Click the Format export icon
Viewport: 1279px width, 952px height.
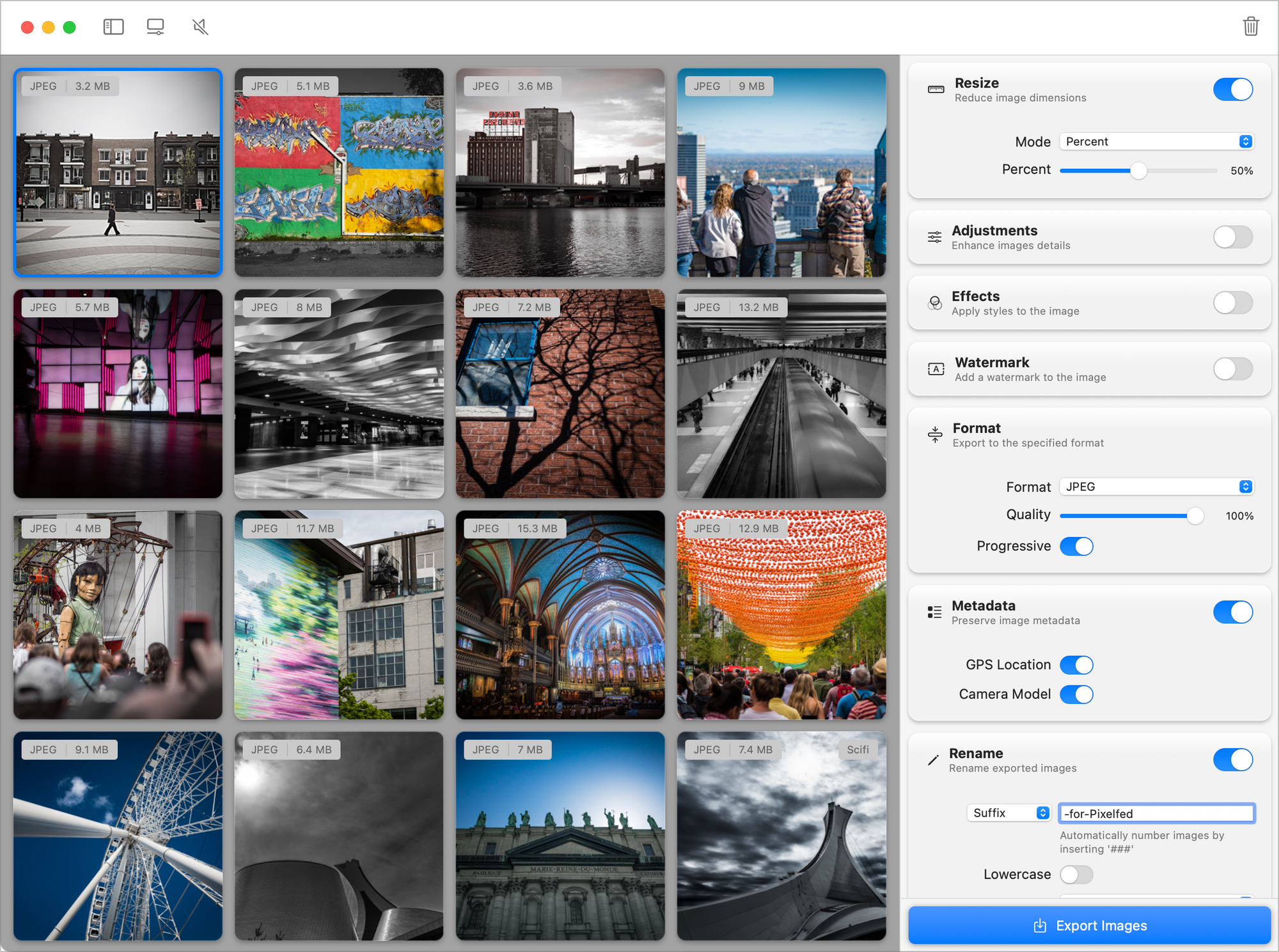coord(934,434)
